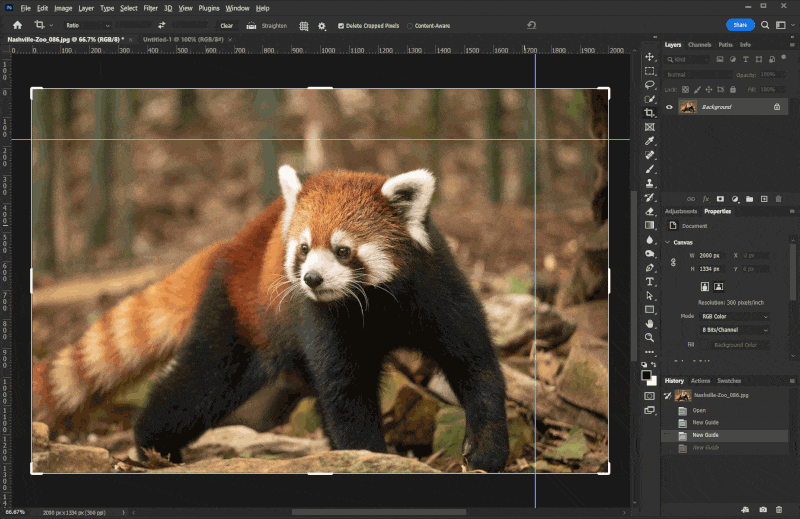Select the Crop tool in toolbox

(649, 113)
